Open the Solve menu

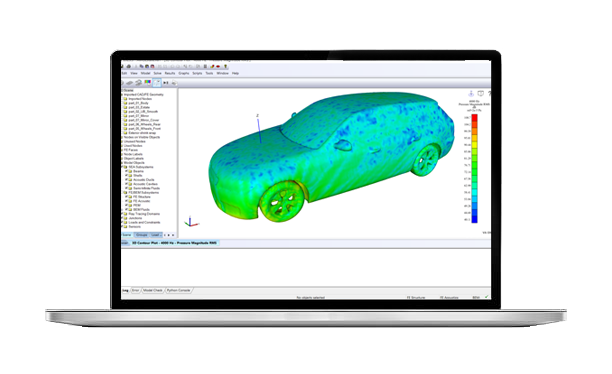tap(158, 73)
